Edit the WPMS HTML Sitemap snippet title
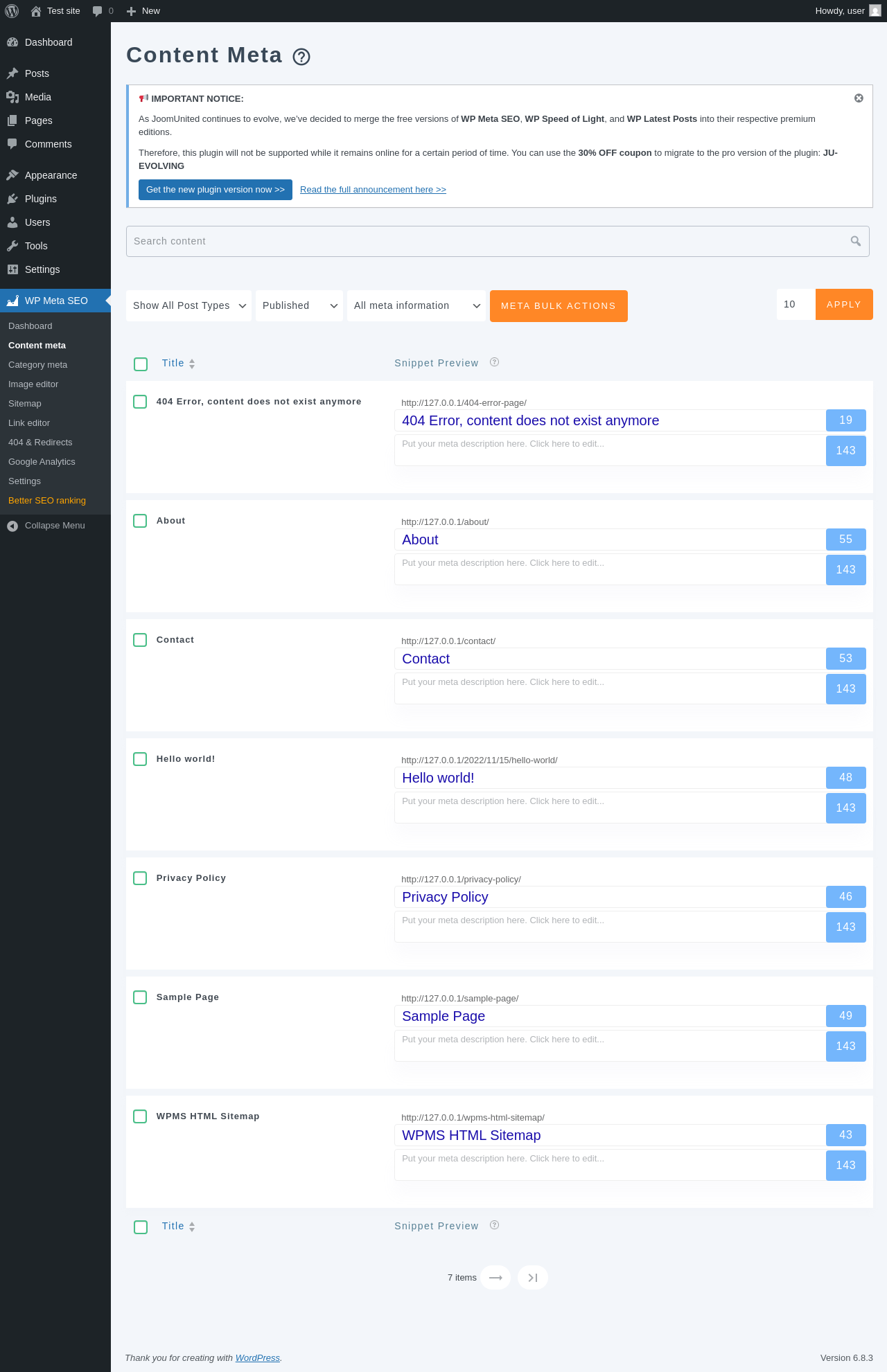This screenshot has width=887, height=1372. pyautogui.click(x=610, y=1135)
